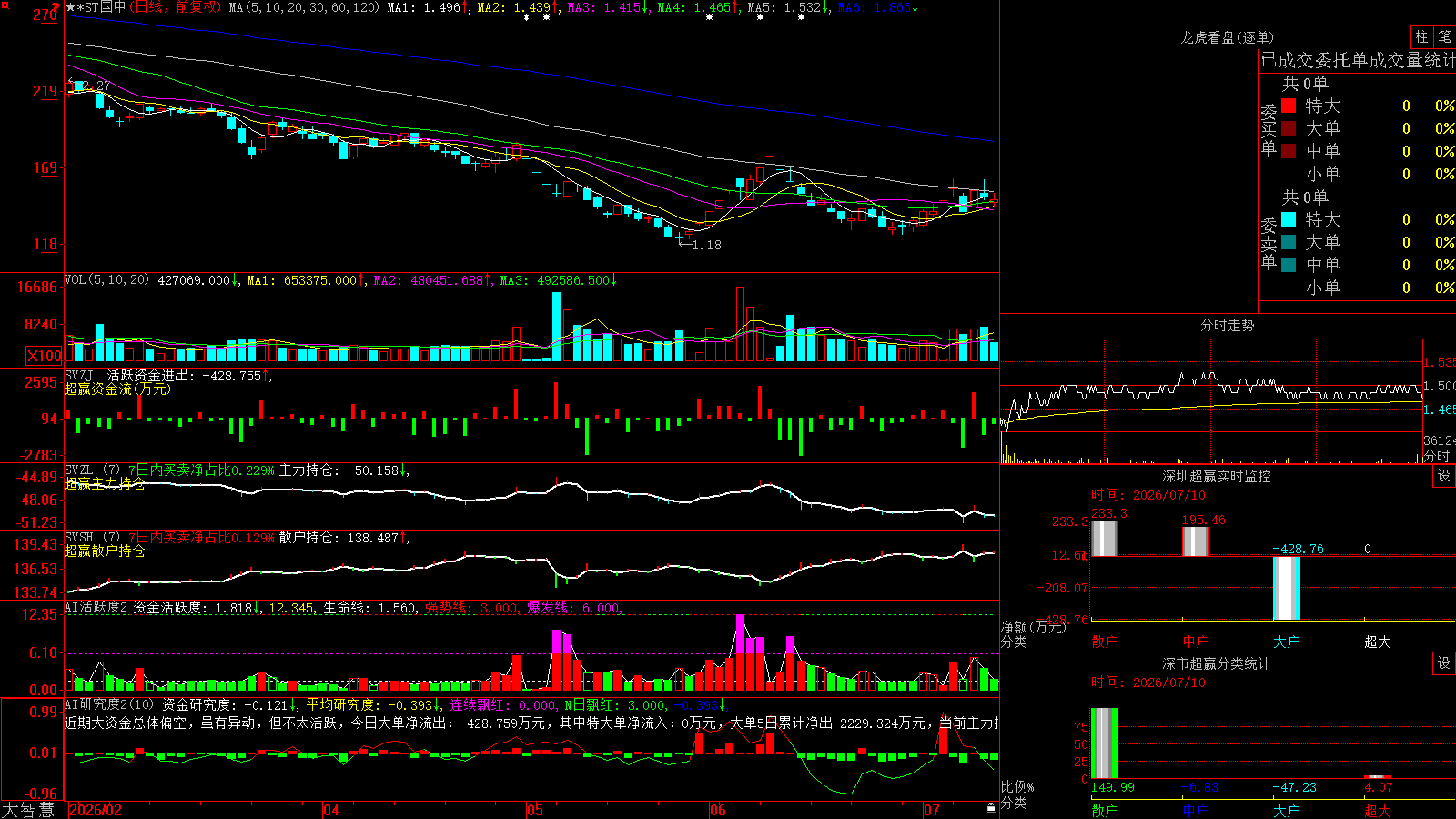Viewport: 1456px width, 819px height.
Task: Click the 中户 bar in 深圳超赢实时监控
Action: point(1196,541)
